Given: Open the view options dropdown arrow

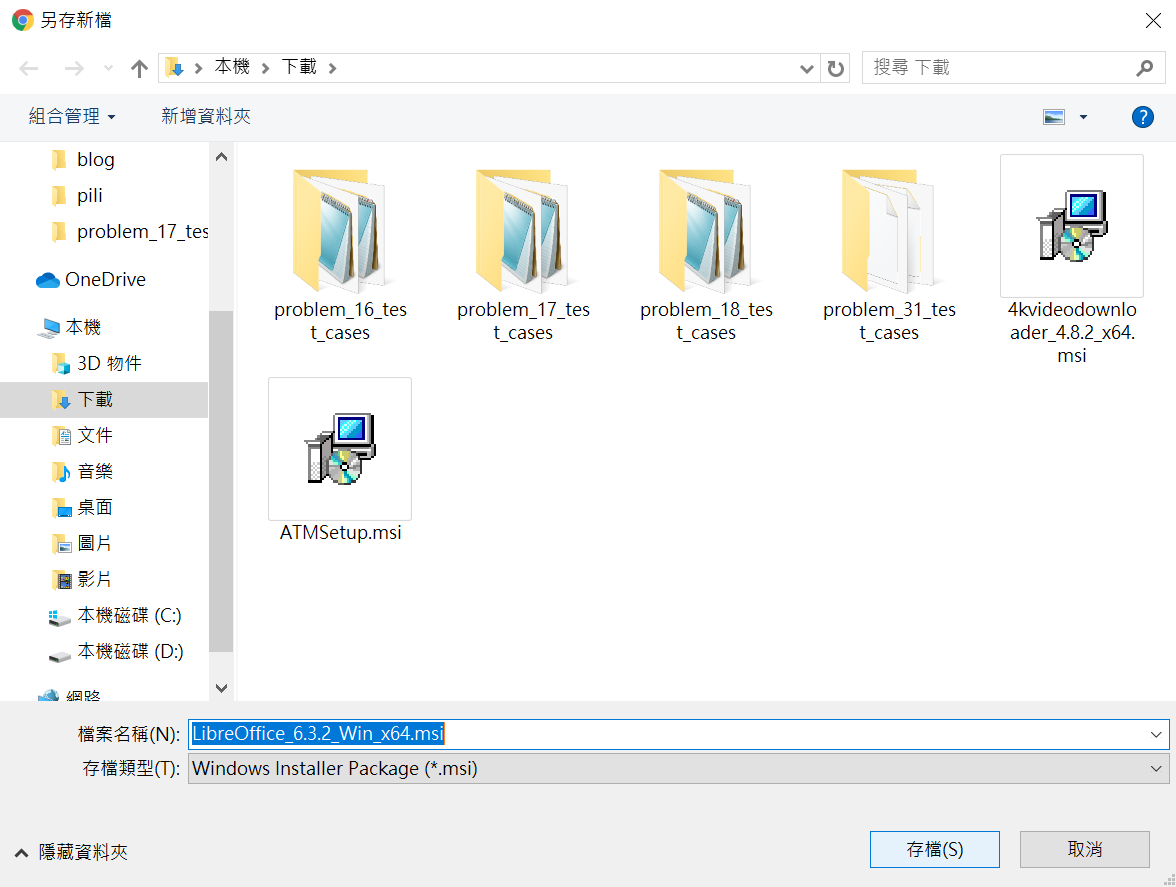Looking at the screenshot, I should coord(1083,117).
